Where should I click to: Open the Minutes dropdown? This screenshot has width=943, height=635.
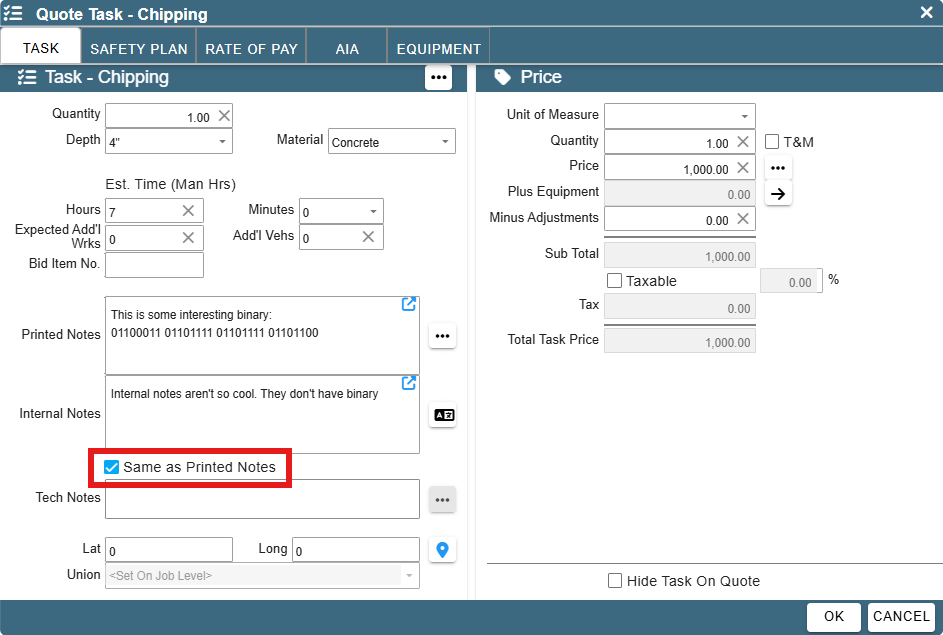point(373,212)
